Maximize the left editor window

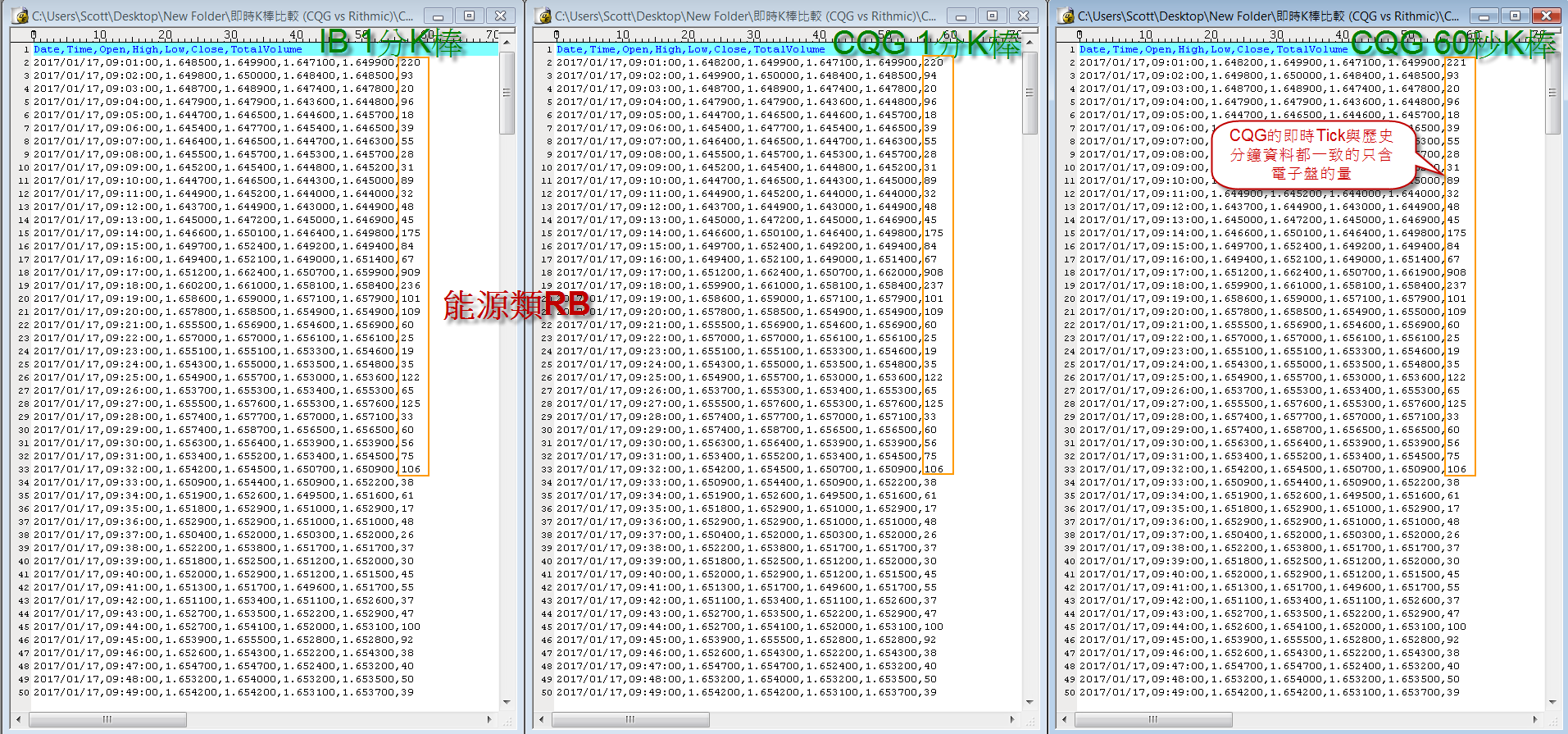(469, 16)
